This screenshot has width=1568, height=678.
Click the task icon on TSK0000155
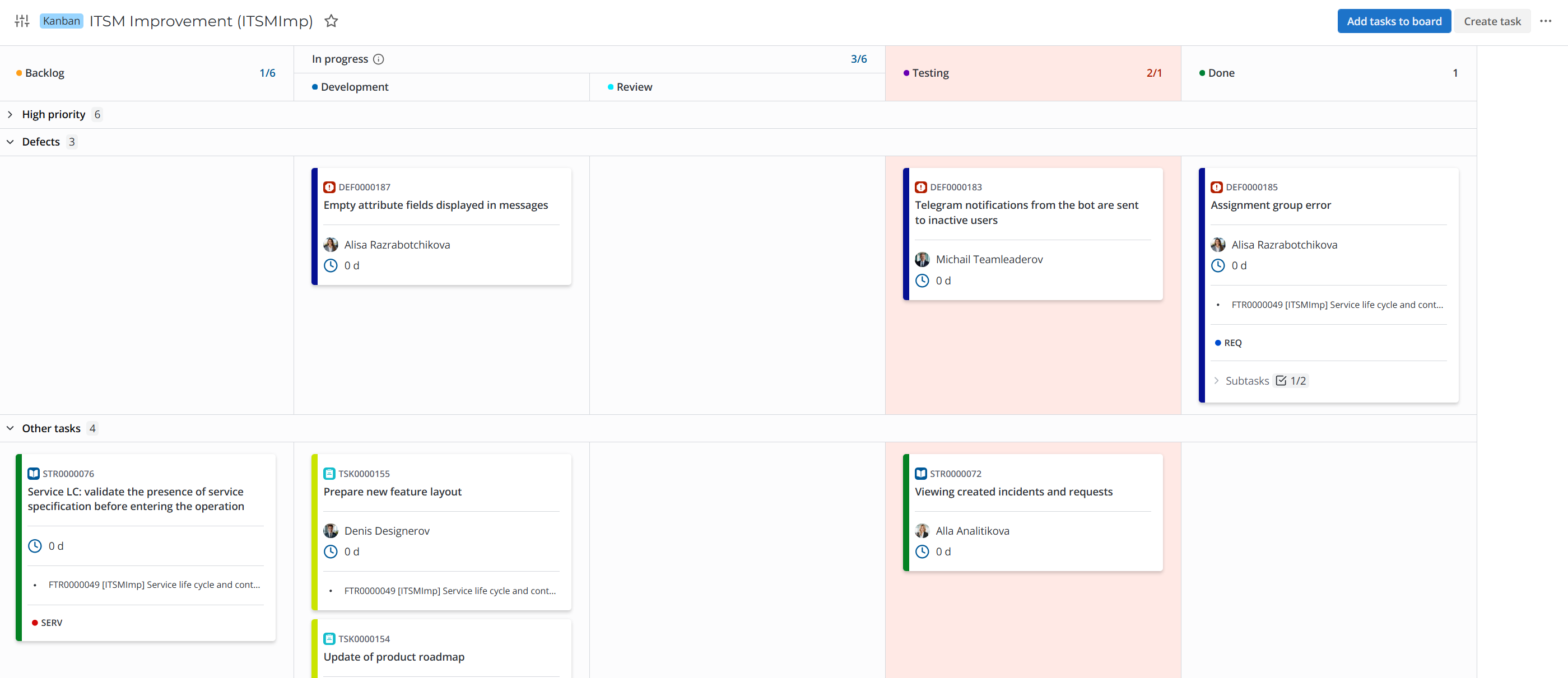click(329, 474)
